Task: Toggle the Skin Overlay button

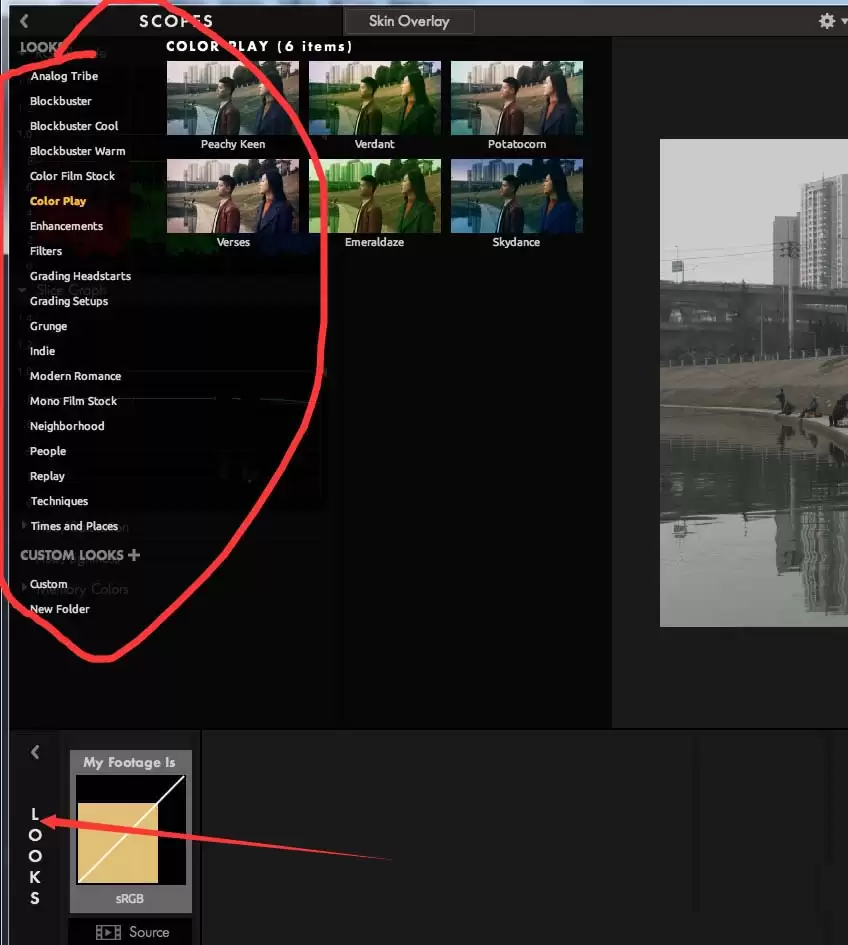Action: click(409, 21)
